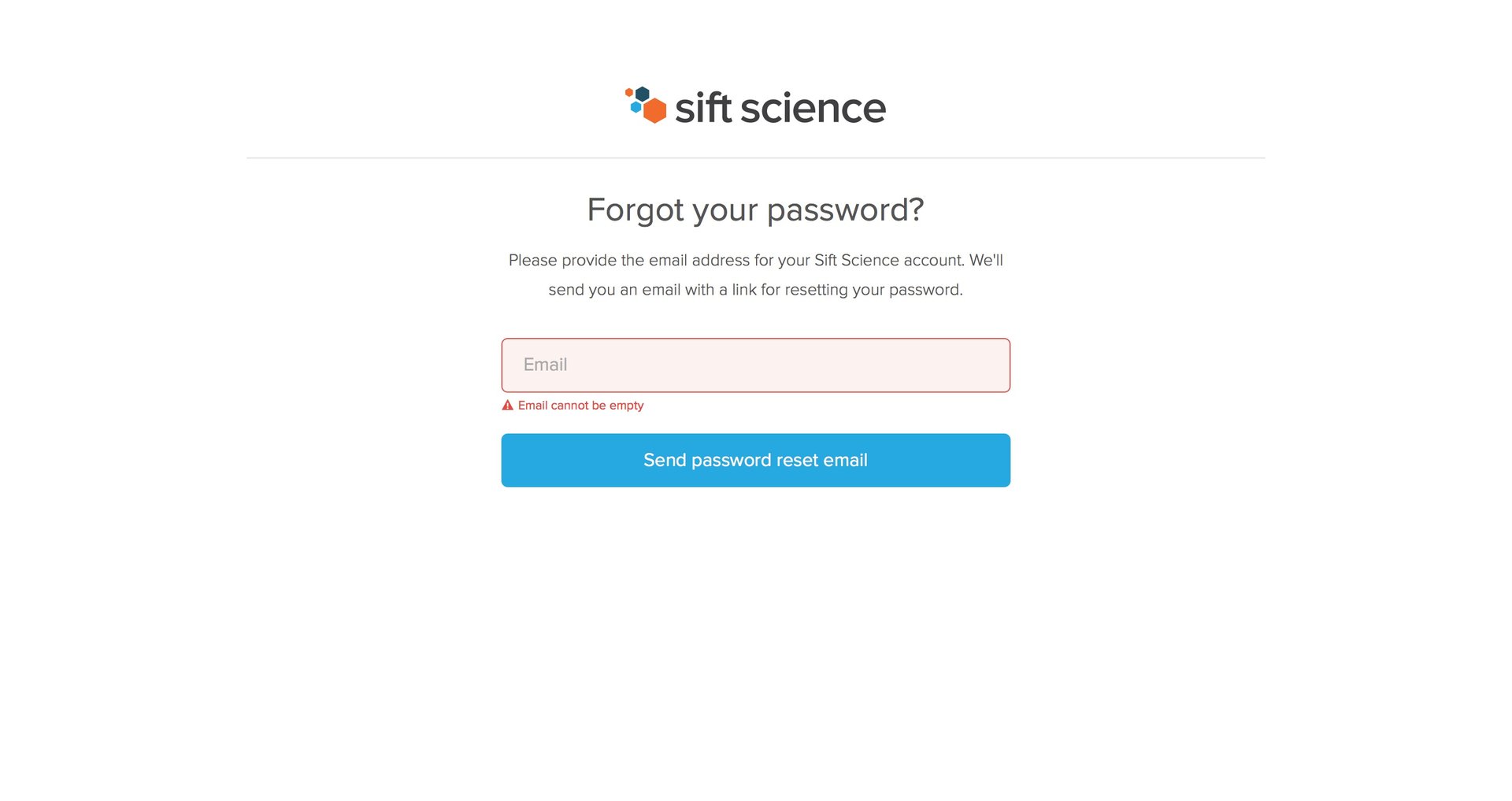Click the instruction paragraph about password resetting
This screenshot has height=801, width=1512.
coord(755,274)
